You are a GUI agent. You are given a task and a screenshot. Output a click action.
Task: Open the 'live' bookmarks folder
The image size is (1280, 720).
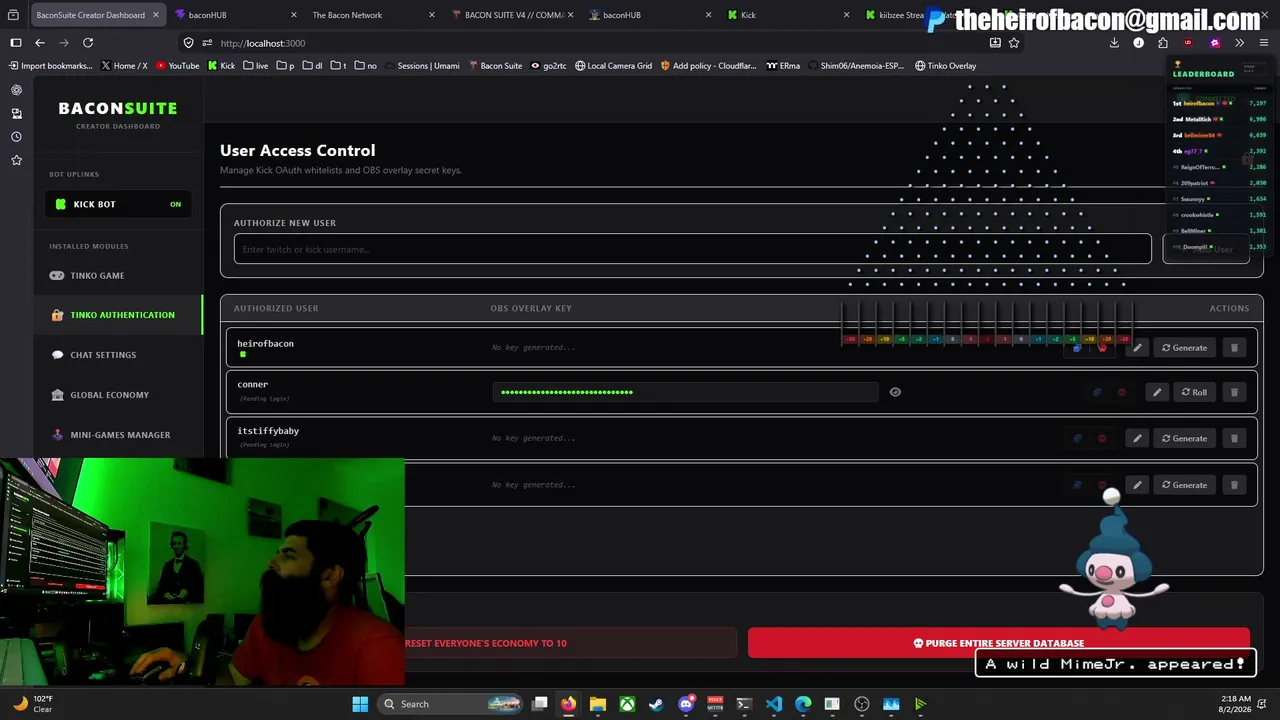click(x=255, y=66)
